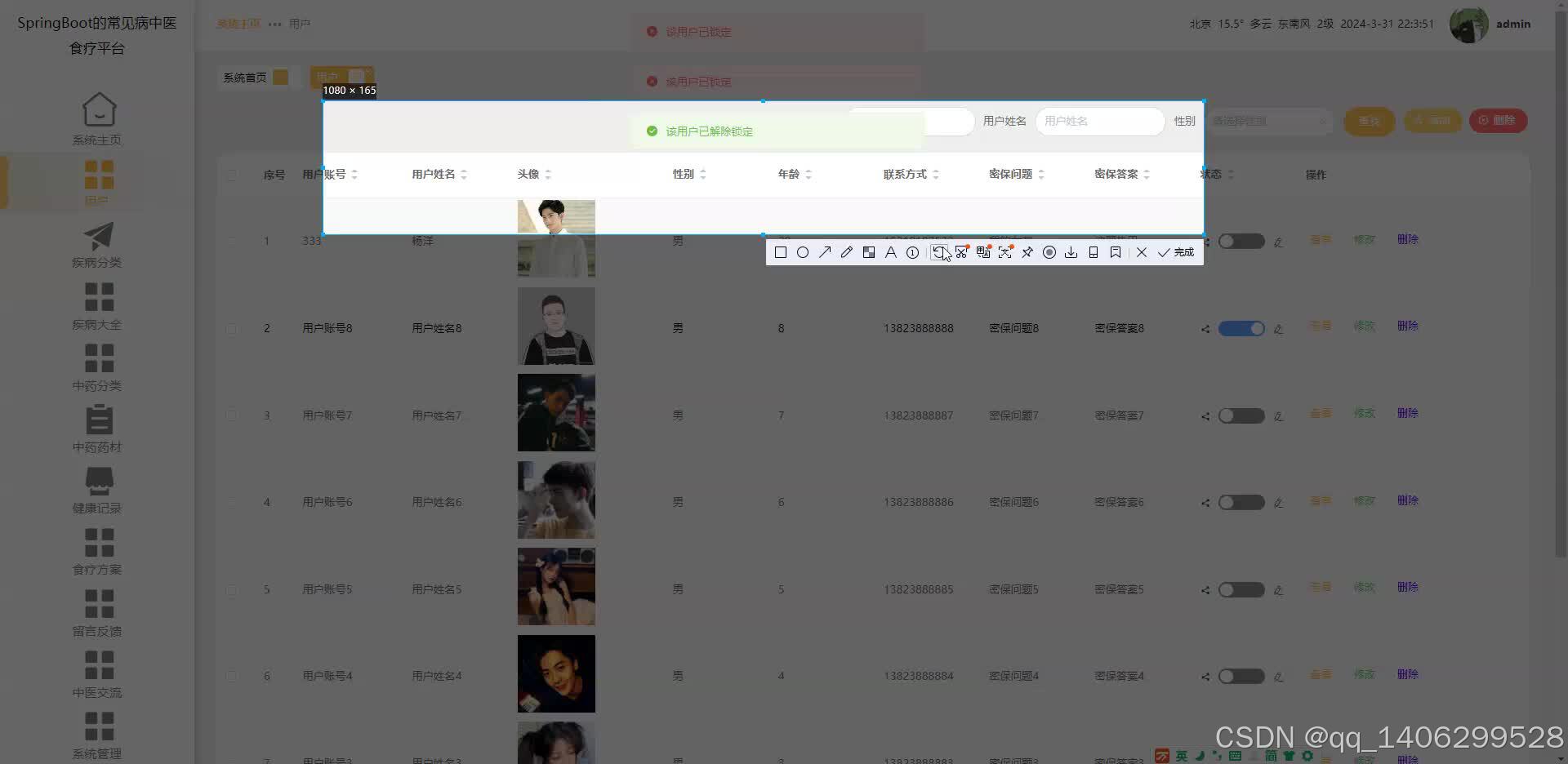The image size is (1568, 764).
Task: Toggle status switch for 用户账号8
Action: pyautogui.click(x=1241, y=328)
